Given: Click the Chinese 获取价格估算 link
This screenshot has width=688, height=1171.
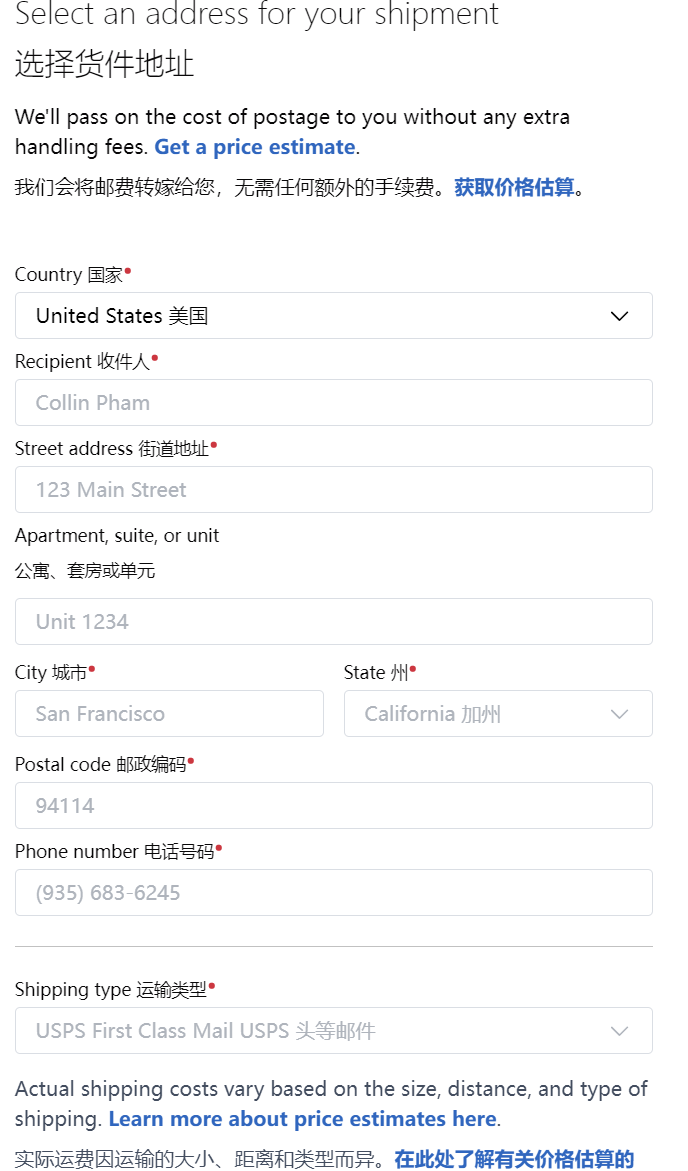Looking at the screenshot, I should [514, 187].
